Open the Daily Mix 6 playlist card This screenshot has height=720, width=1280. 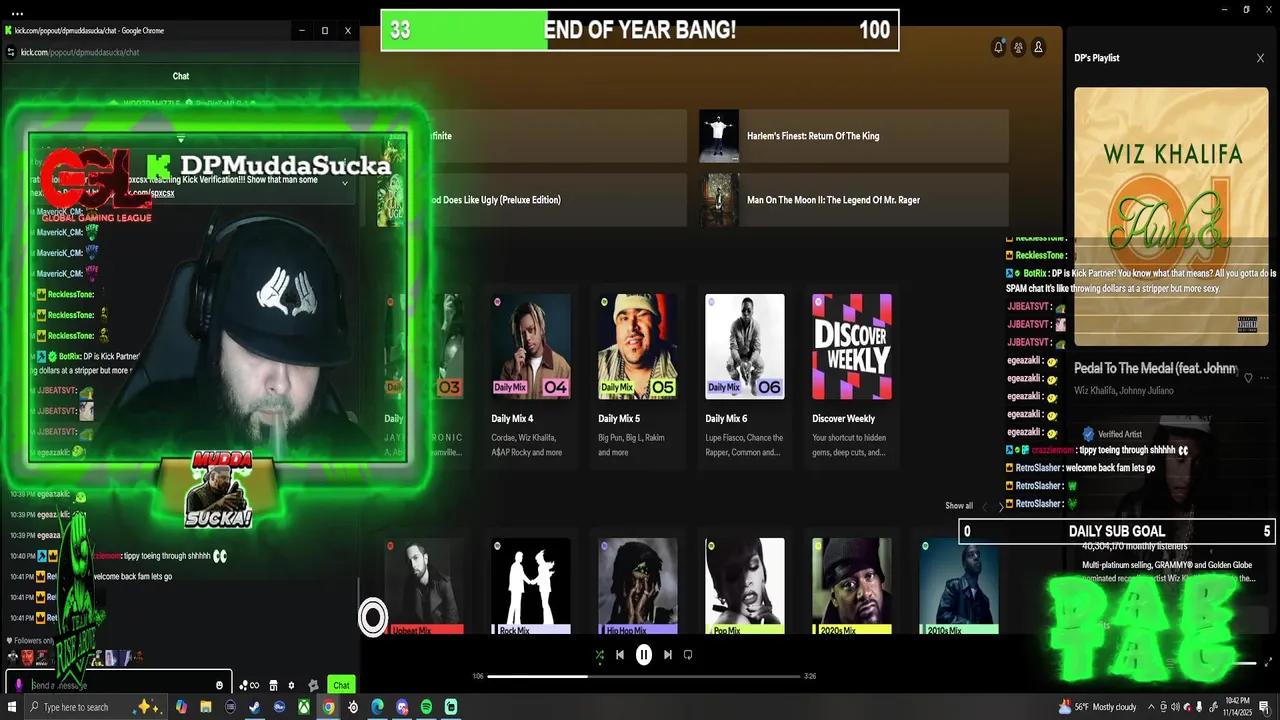pyautogui.click(x=744, y=378)
